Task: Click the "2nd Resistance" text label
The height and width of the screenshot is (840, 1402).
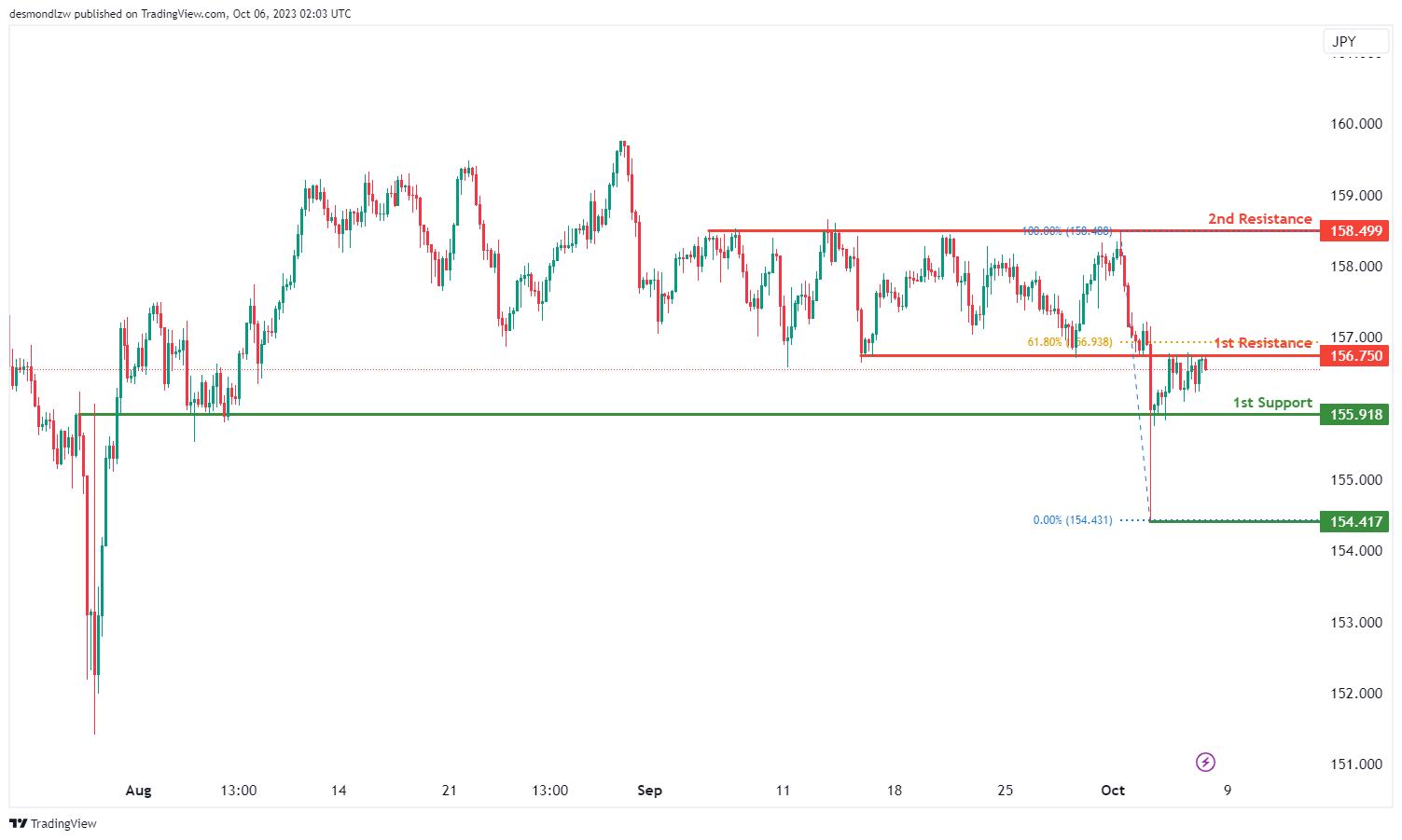Action: tap(1259, 219)
